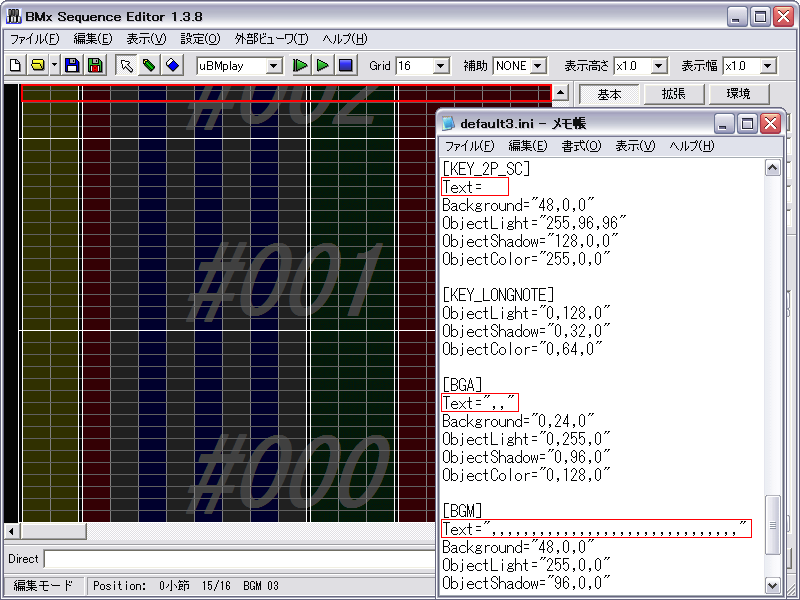Select the pencil write mode tool
800x600 pixels.
(149, 66)
